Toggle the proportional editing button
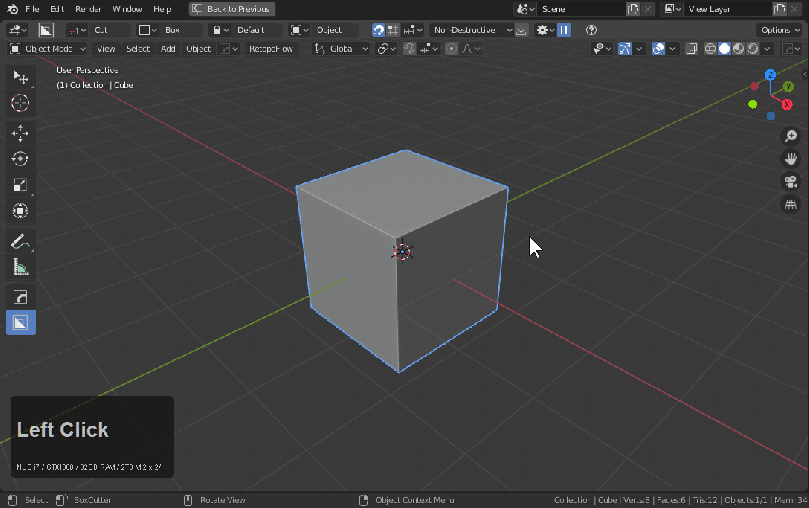809x508 pixels. coord(452,48)
